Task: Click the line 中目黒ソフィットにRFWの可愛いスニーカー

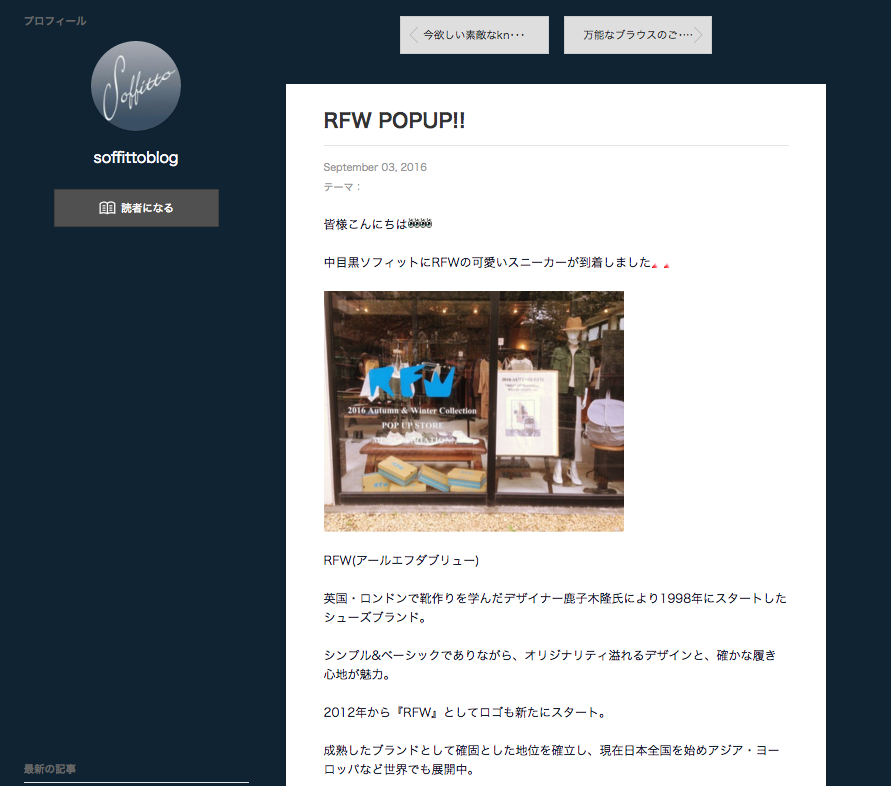Action: (x=497, y=262)
